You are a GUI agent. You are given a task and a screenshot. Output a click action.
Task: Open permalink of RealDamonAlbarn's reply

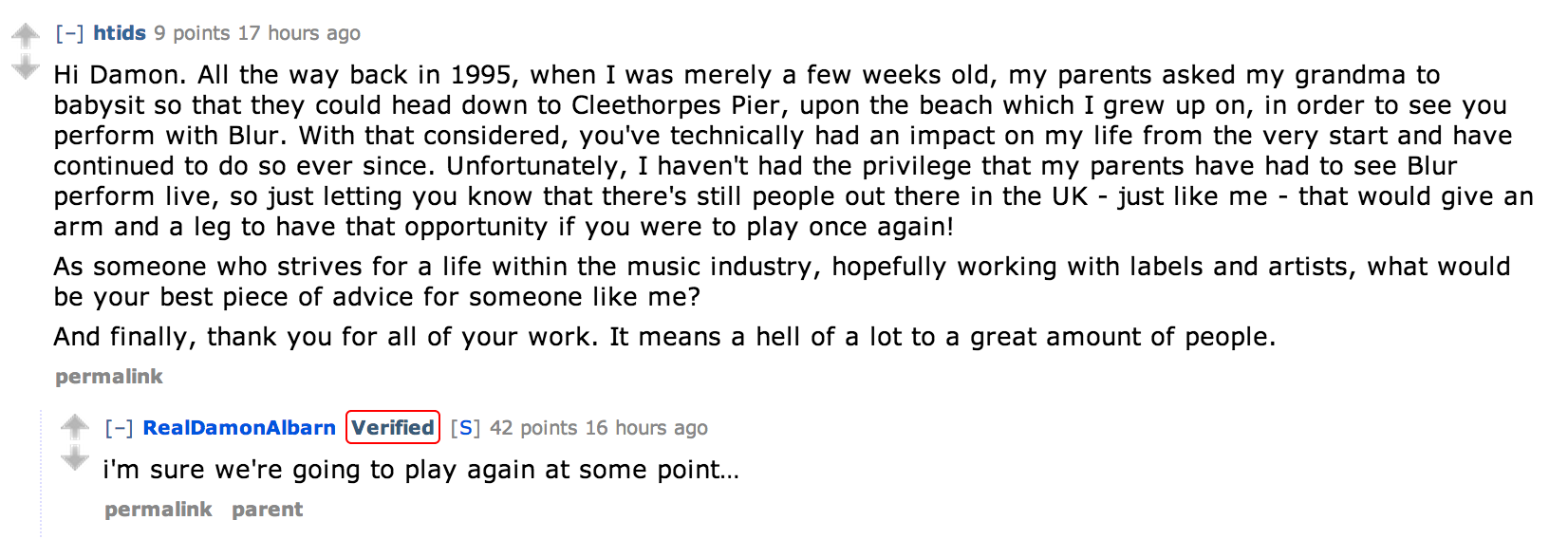pos(159,510)
